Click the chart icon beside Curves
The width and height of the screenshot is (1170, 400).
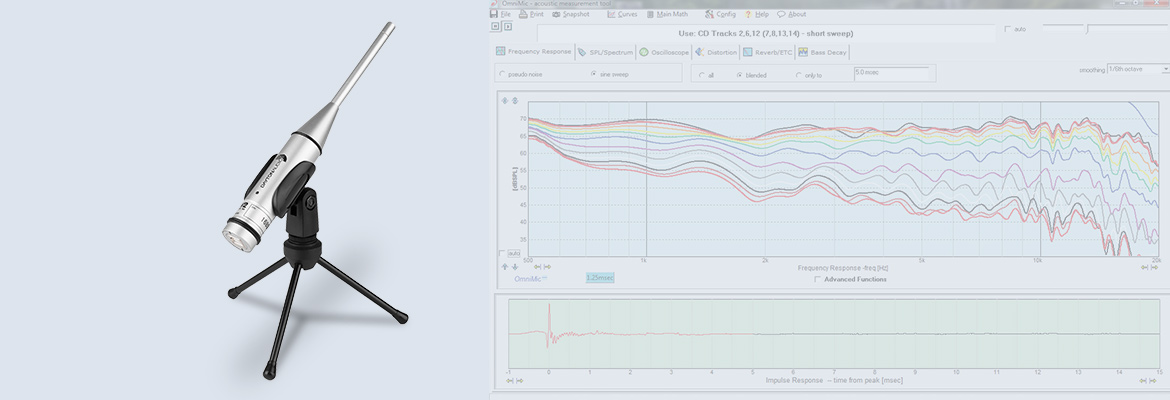point(611,14)
